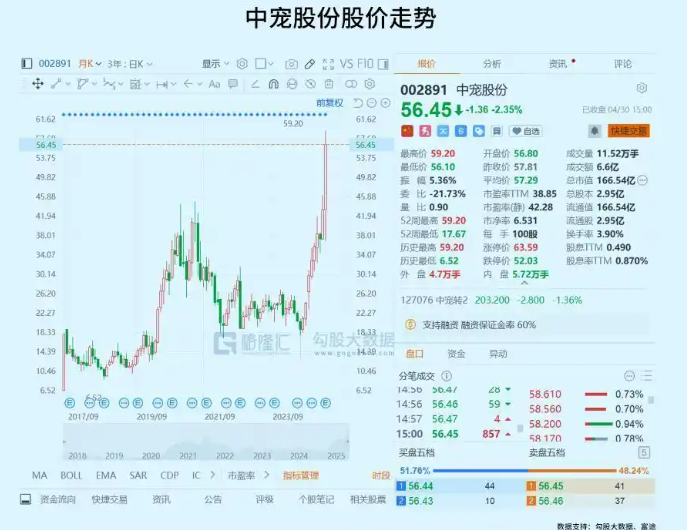Enable the EMA indicator
The image size is (687, 530).
[x=106, y=475]
